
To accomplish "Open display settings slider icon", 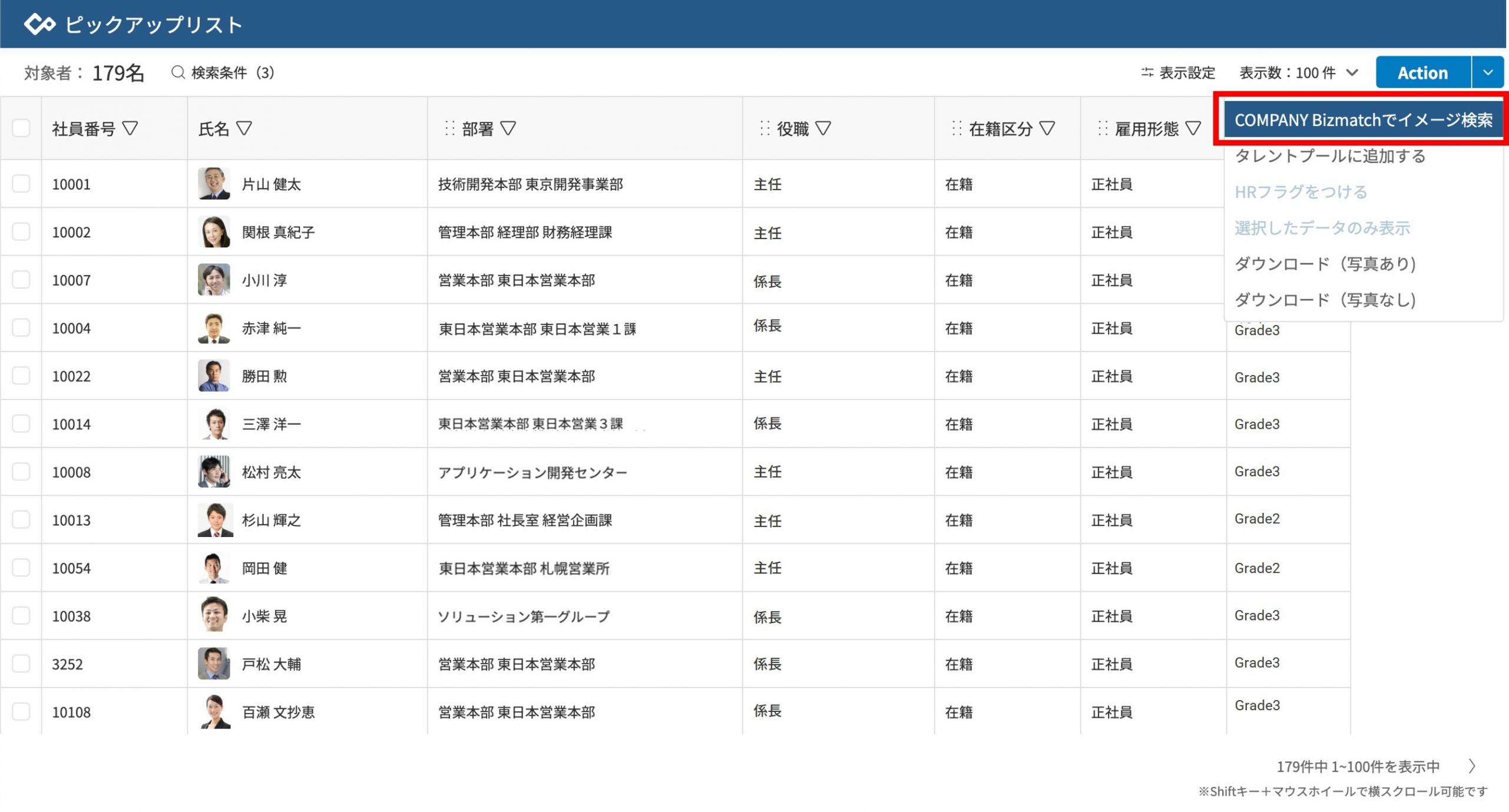I will pos(1146,72).
